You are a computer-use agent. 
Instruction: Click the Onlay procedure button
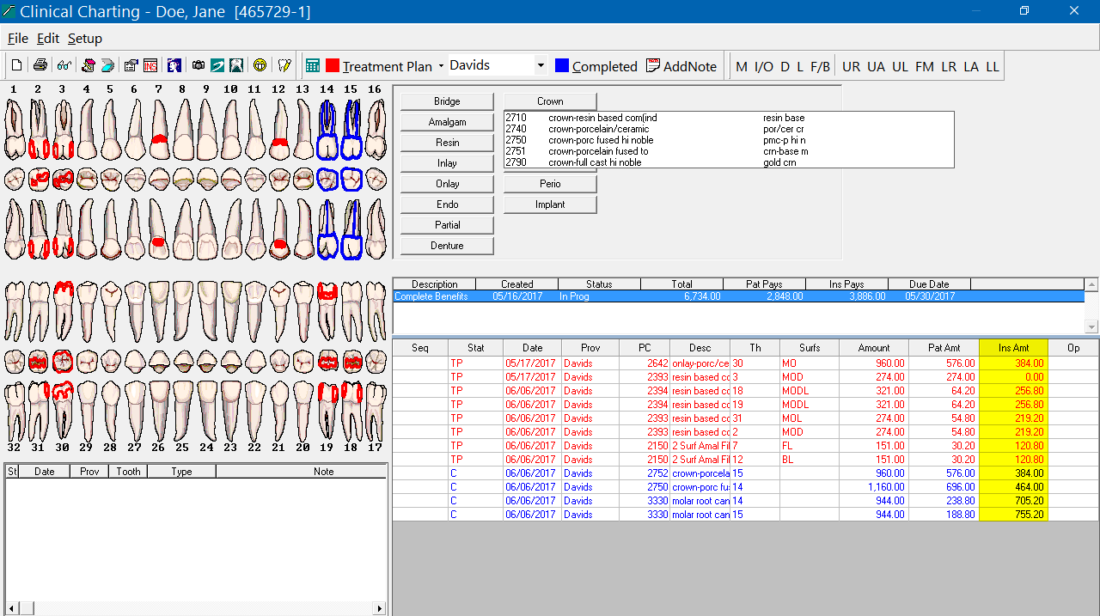(447, 184)
